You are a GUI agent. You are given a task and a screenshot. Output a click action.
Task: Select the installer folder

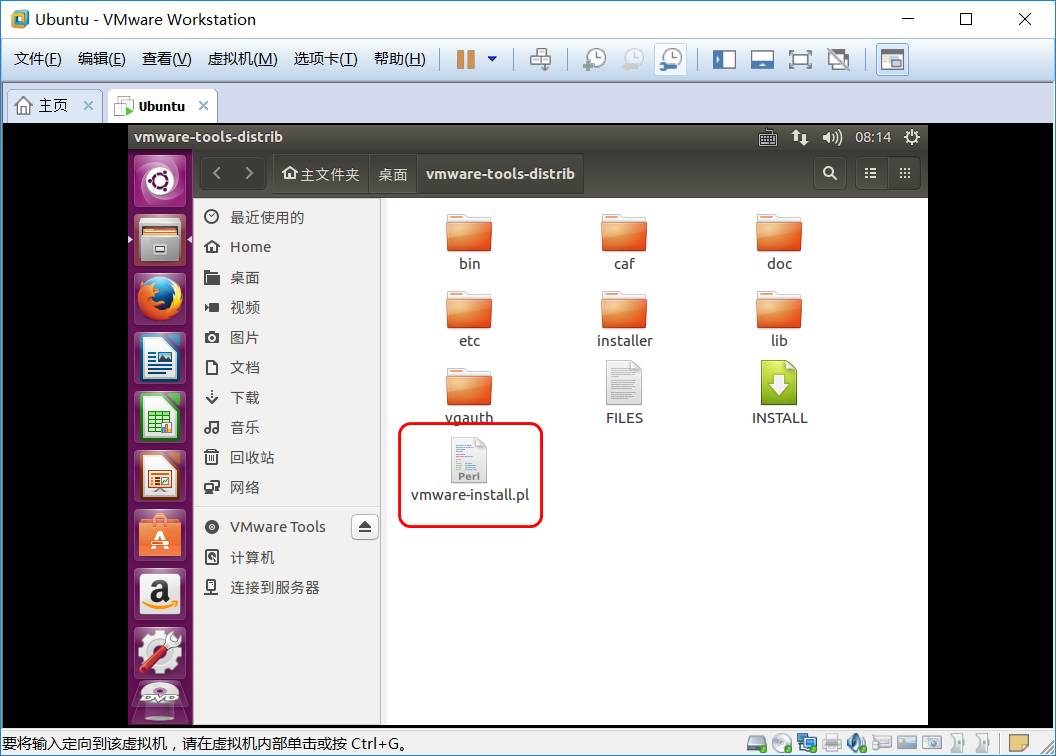click(624, 319)
